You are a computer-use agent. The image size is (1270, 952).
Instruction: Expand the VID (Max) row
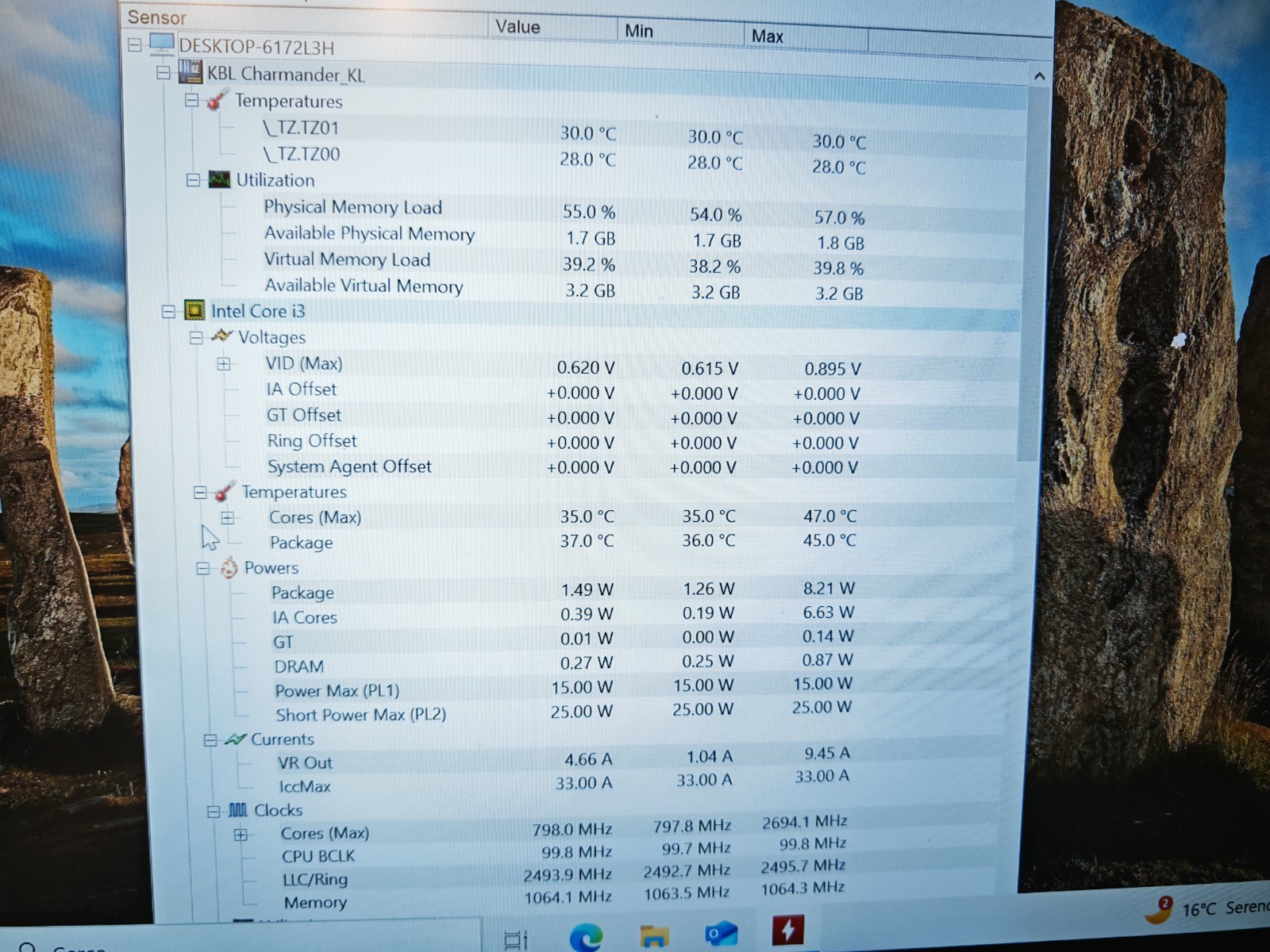coord(224,364)
